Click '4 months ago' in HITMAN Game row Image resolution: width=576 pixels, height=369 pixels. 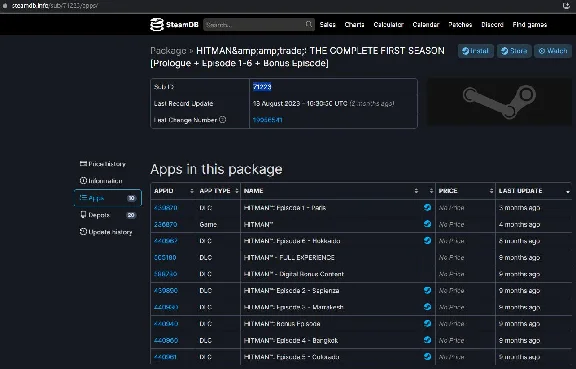[519, 224]
